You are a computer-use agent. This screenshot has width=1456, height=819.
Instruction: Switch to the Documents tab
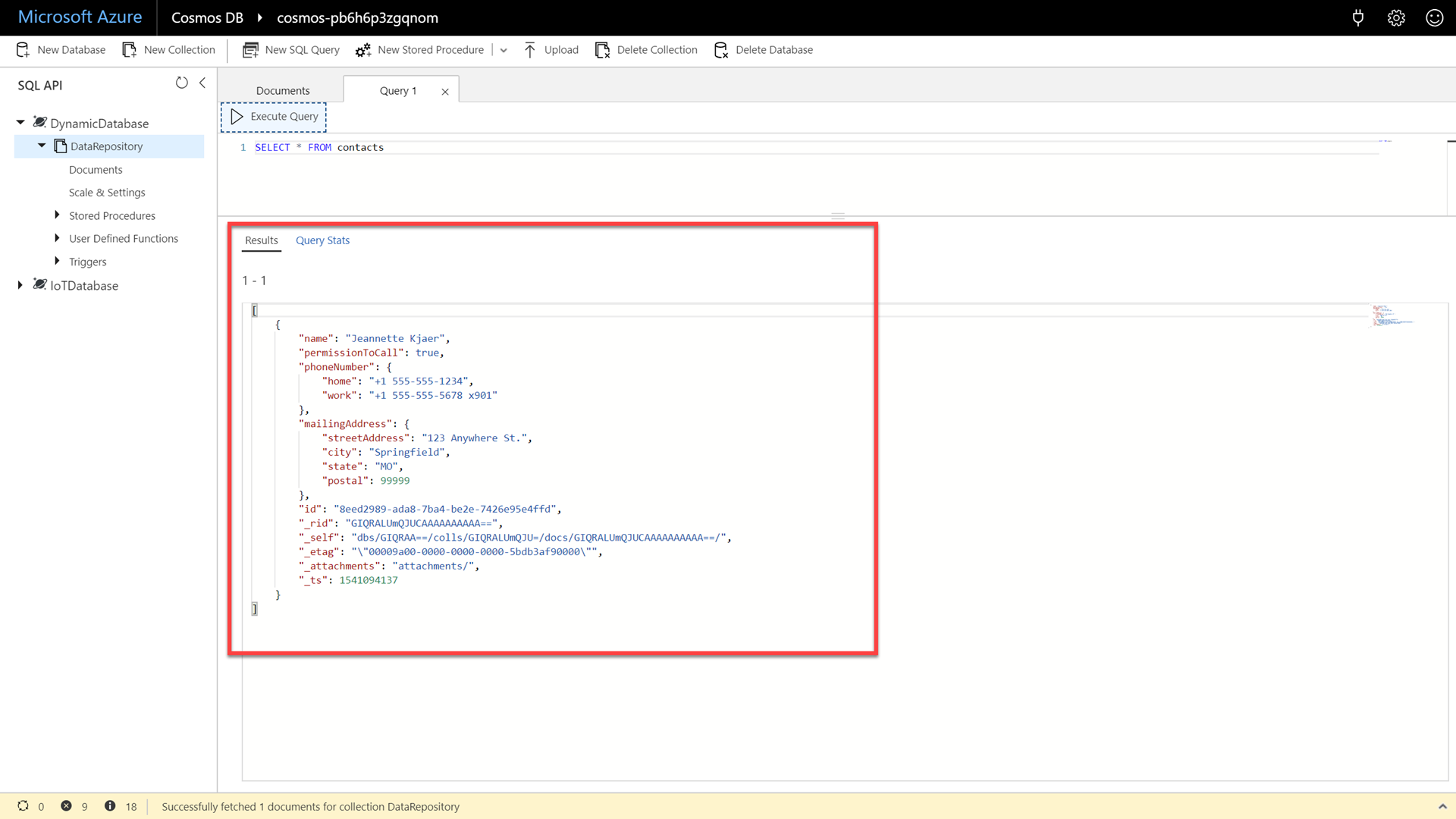point(282,90)
